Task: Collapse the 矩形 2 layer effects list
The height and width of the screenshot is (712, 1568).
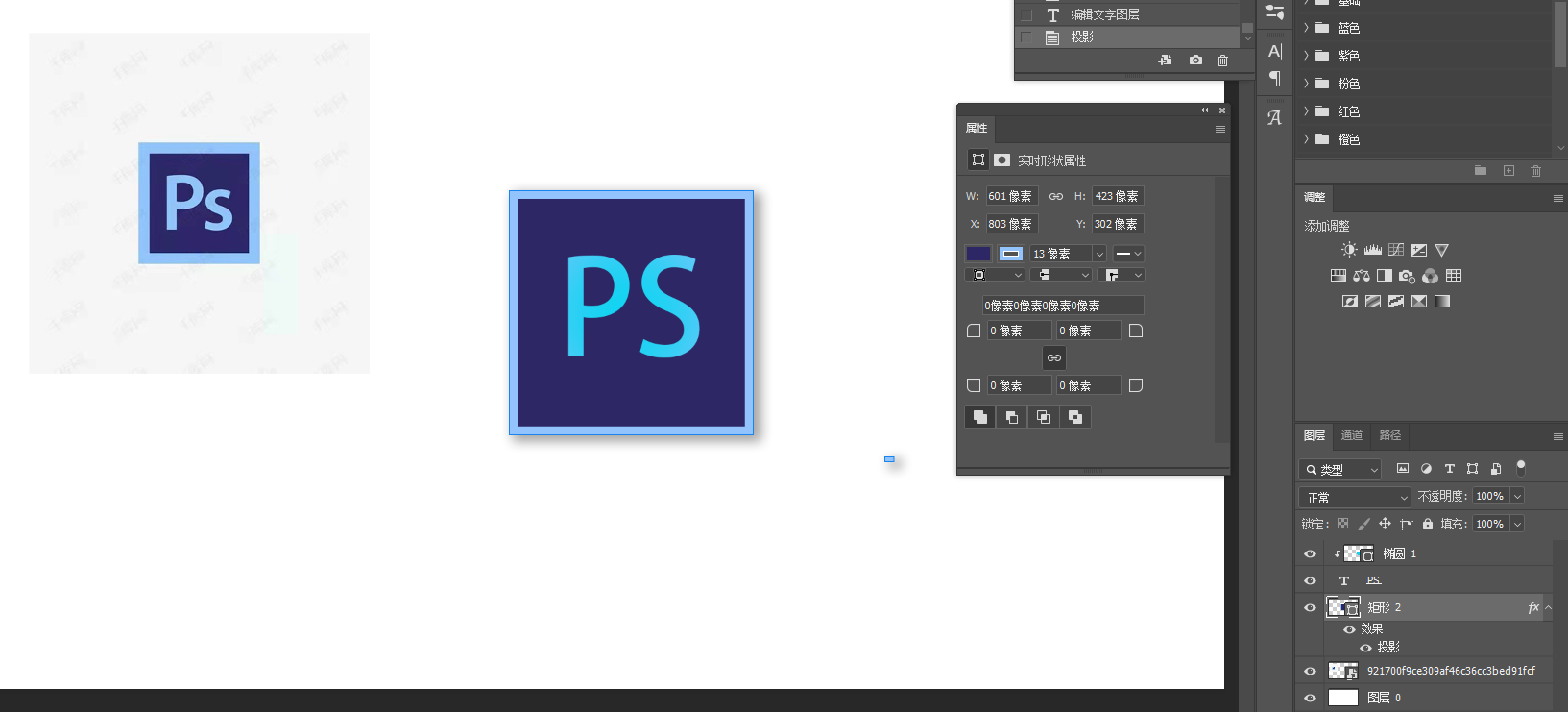Action: coord(1548,607)
